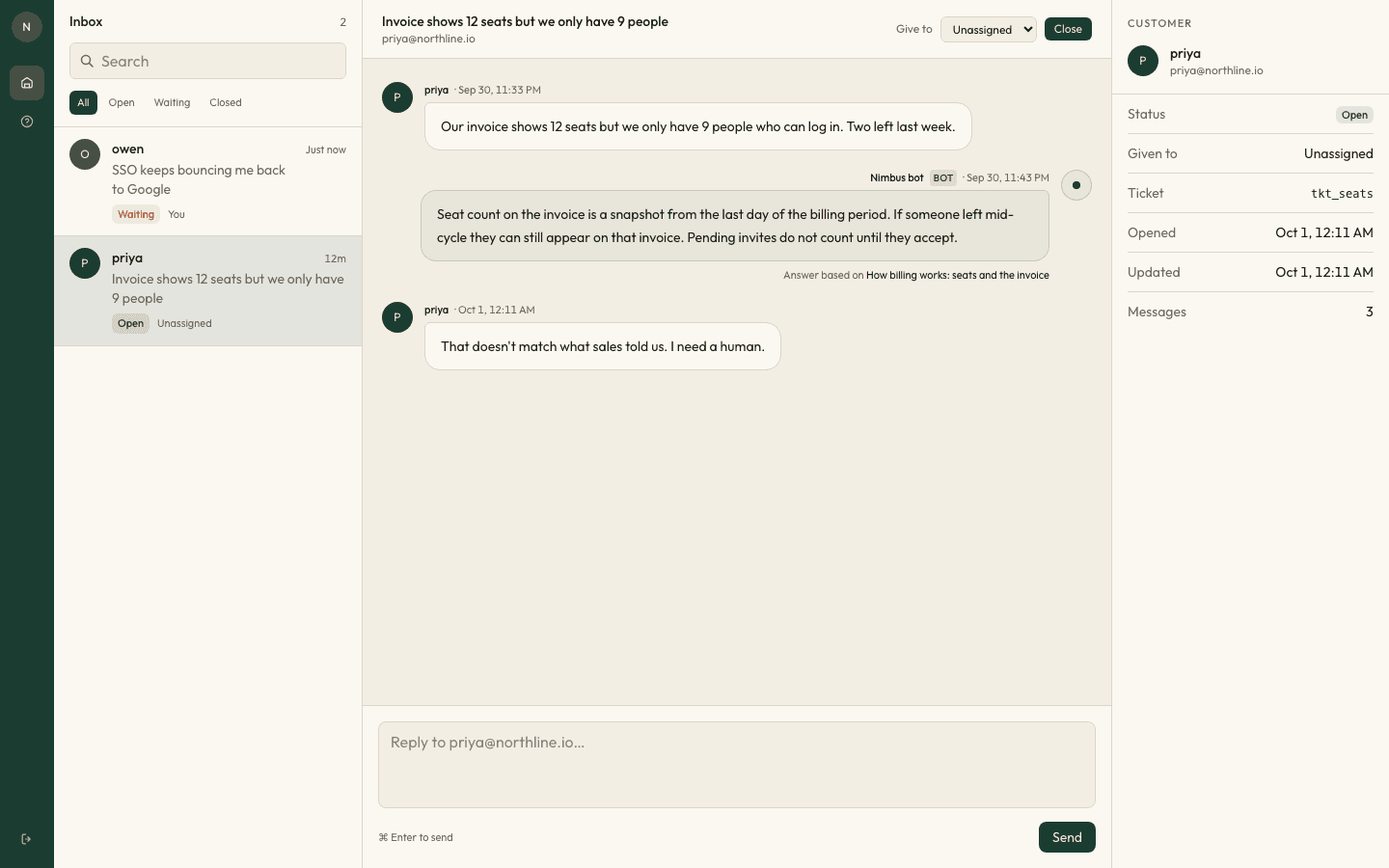This screenshot has width=1389, height=868.
Task: Click priya@northline.io under the conversation title
Action: (x=428, y=39)
